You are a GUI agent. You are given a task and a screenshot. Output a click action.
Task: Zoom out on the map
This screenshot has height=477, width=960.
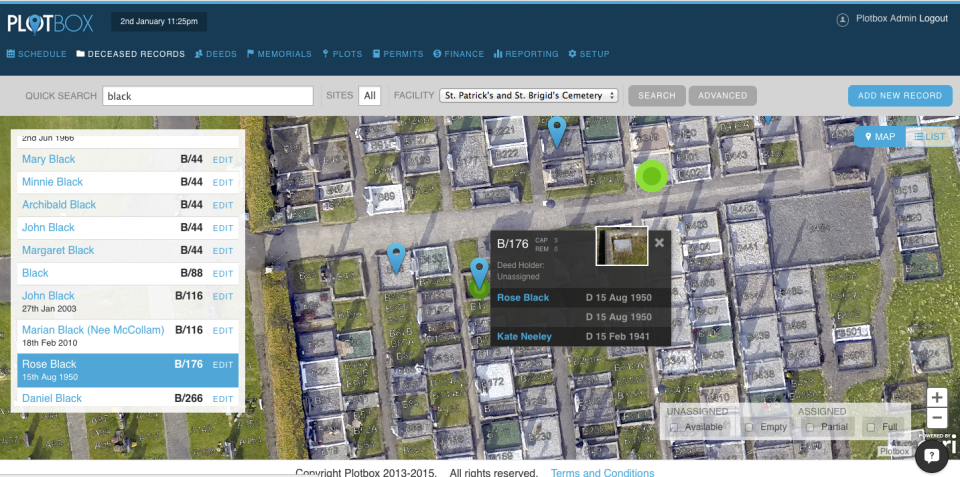coord(937,418)
